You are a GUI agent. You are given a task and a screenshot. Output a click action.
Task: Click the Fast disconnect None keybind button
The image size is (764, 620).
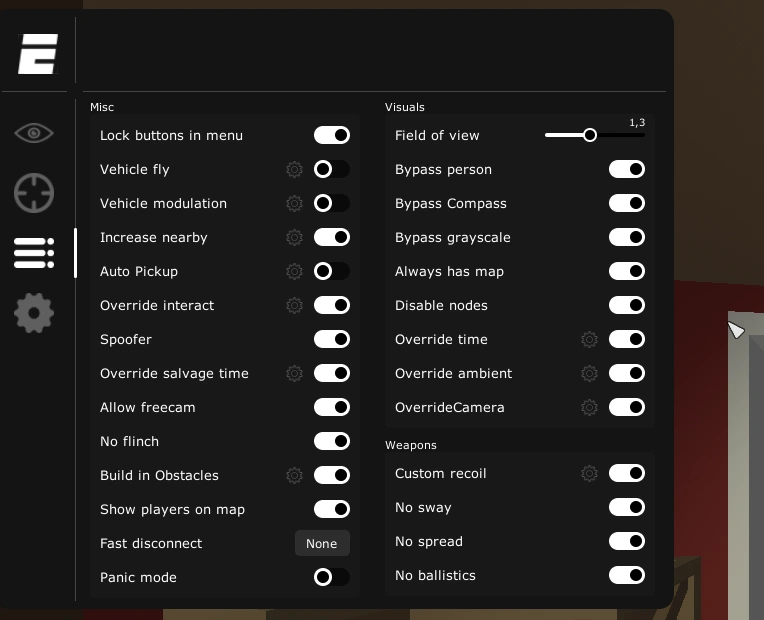(x=322, y=543)
